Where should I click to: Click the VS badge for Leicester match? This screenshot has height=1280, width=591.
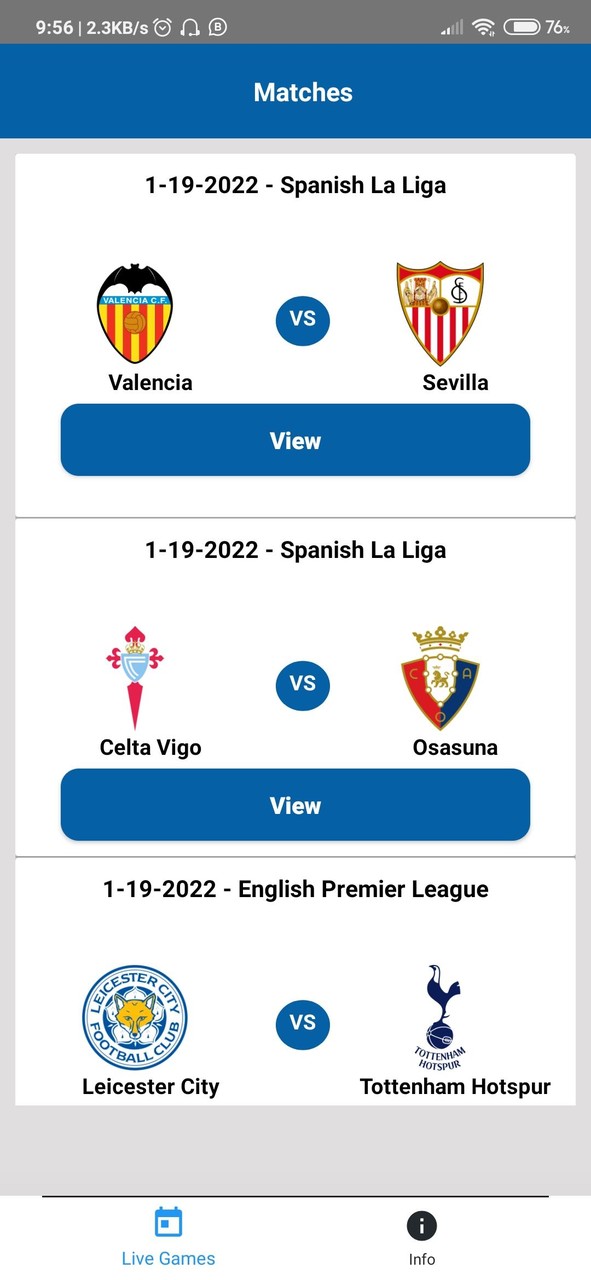(302, 1024)
